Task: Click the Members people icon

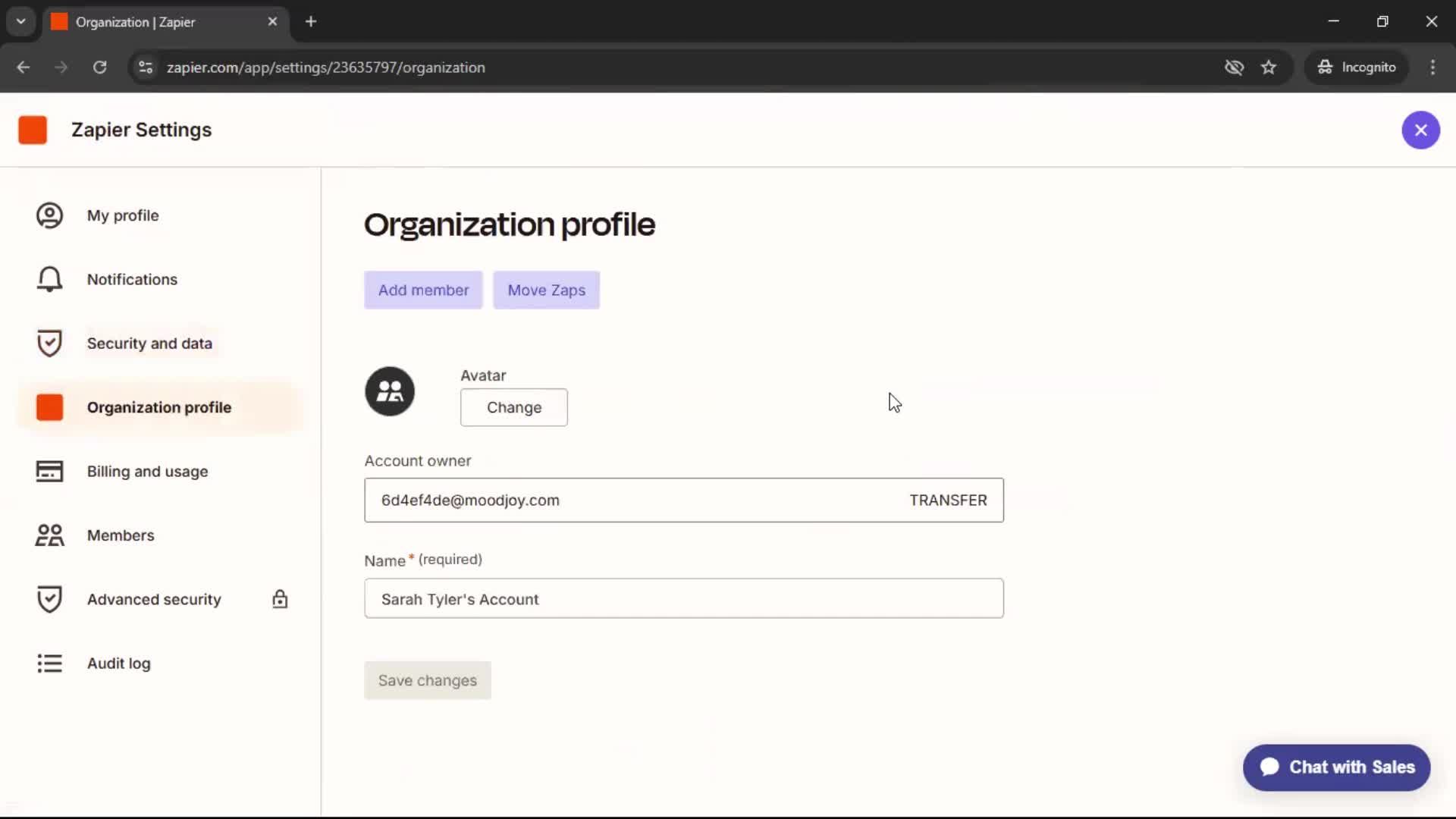Action: click(49, 535)
